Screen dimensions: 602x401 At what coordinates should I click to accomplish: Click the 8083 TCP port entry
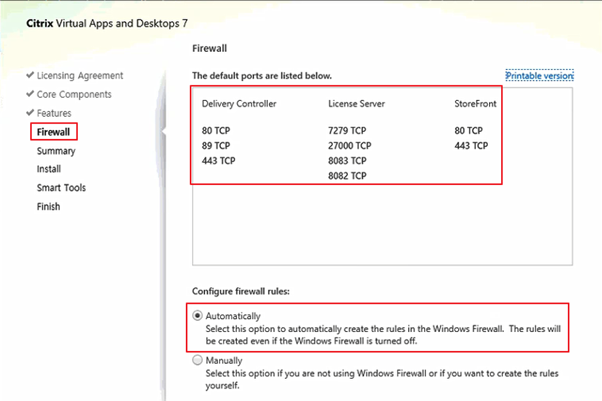click(347, 161)
